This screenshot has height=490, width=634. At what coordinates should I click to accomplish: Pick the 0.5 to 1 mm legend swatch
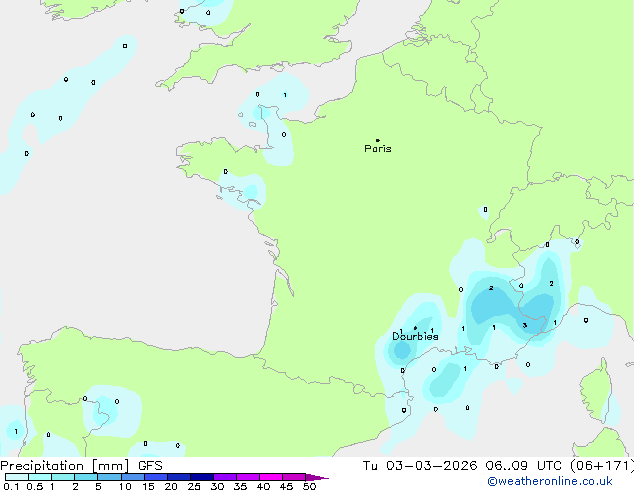pyautogui.click(x=40, y=477)
